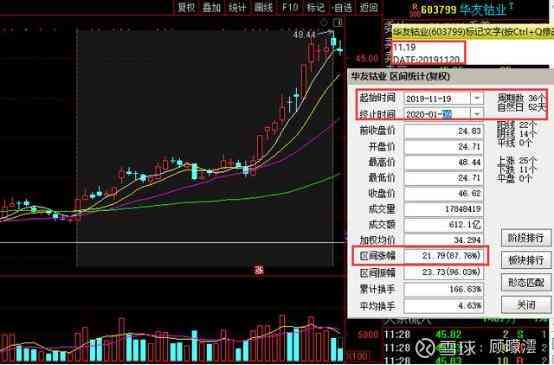Expand the 终止时间 date dropdown arrow
554x365 pixels.
(x=477, y=114)
